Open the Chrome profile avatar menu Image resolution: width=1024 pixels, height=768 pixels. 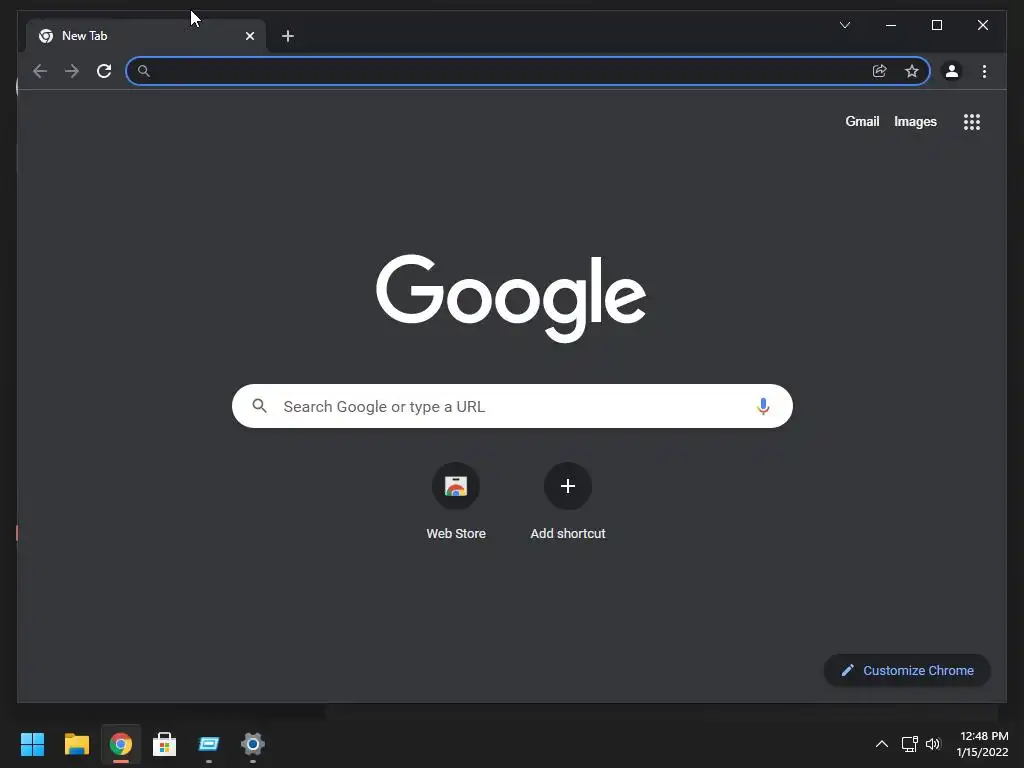pyautogui.click(x=952, y=71)
